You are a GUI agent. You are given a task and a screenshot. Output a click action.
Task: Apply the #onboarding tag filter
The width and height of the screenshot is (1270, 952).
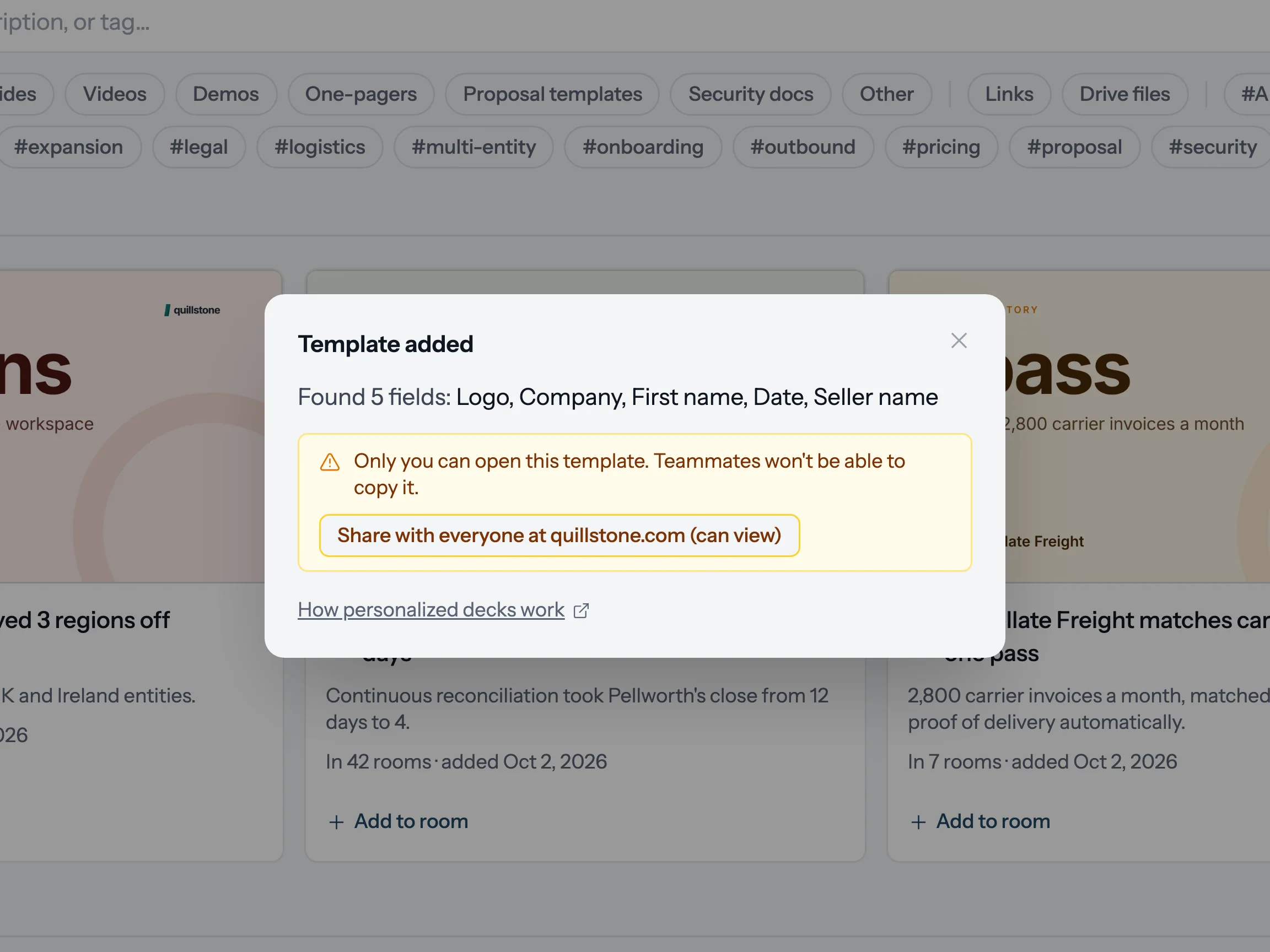tap(643, 147)
